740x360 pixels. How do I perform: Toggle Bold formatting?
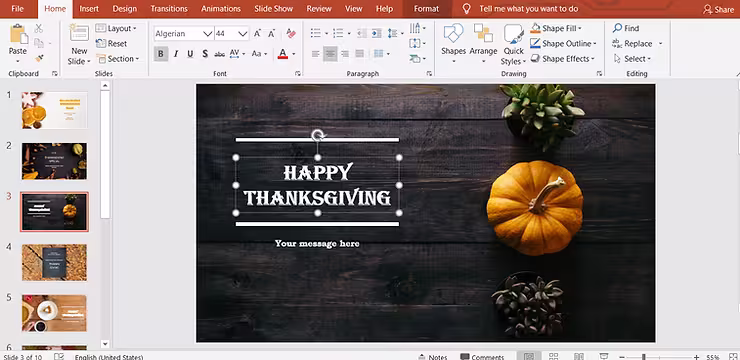coord(160,54)
